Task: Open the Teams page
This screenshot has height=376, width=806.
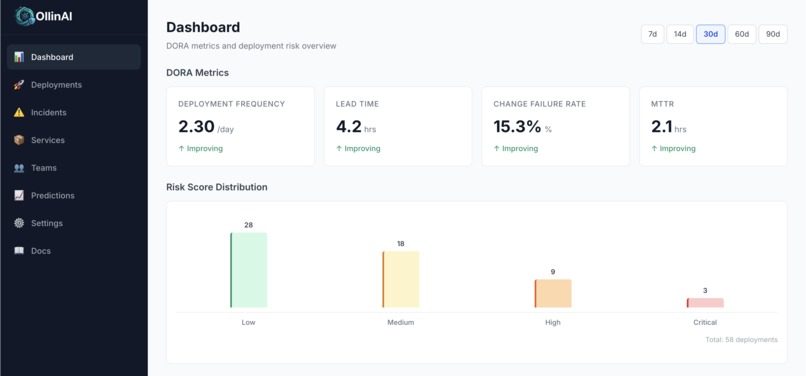Action: pyautogui.click(x=74, y=168)
